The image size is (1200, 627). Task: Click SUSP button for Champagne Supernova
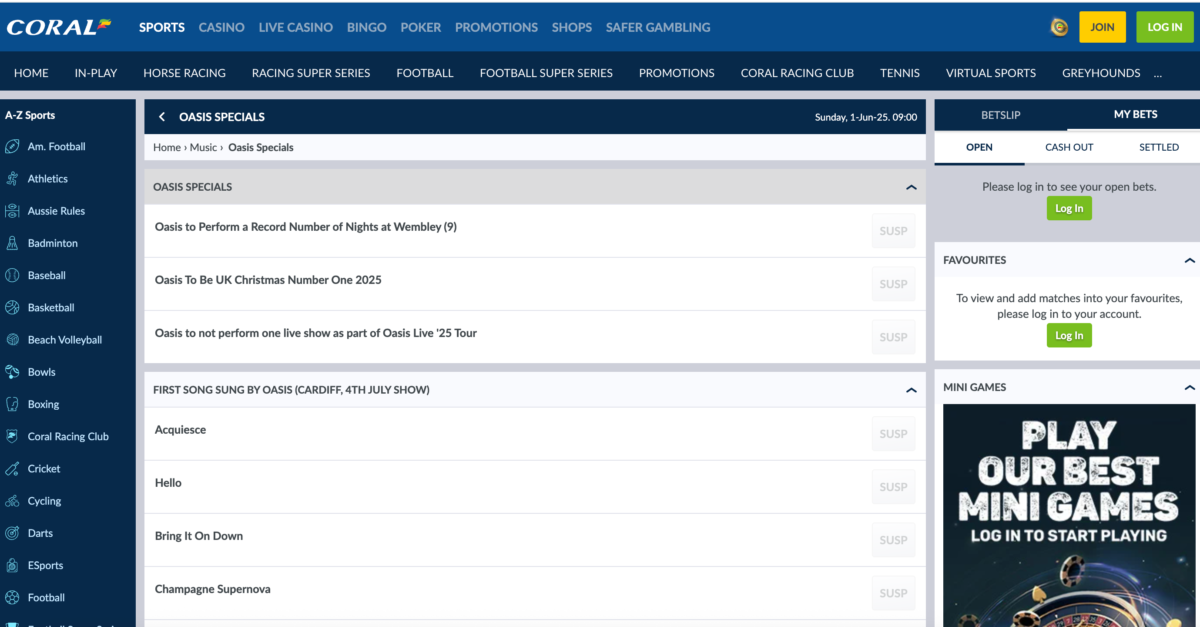[893, 593]
